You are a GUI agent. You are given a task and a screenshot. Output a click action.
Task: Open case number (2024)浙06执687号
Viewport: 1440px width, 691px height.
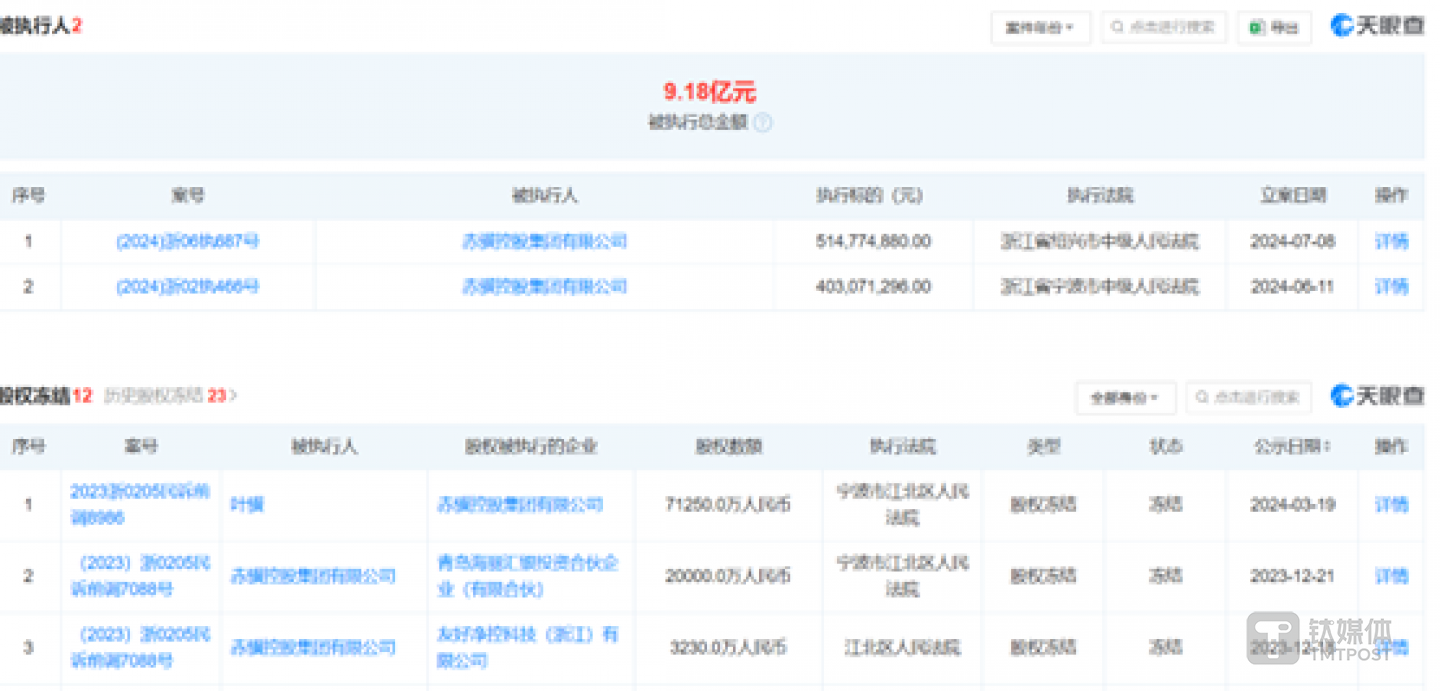click(x=188, y=241)
